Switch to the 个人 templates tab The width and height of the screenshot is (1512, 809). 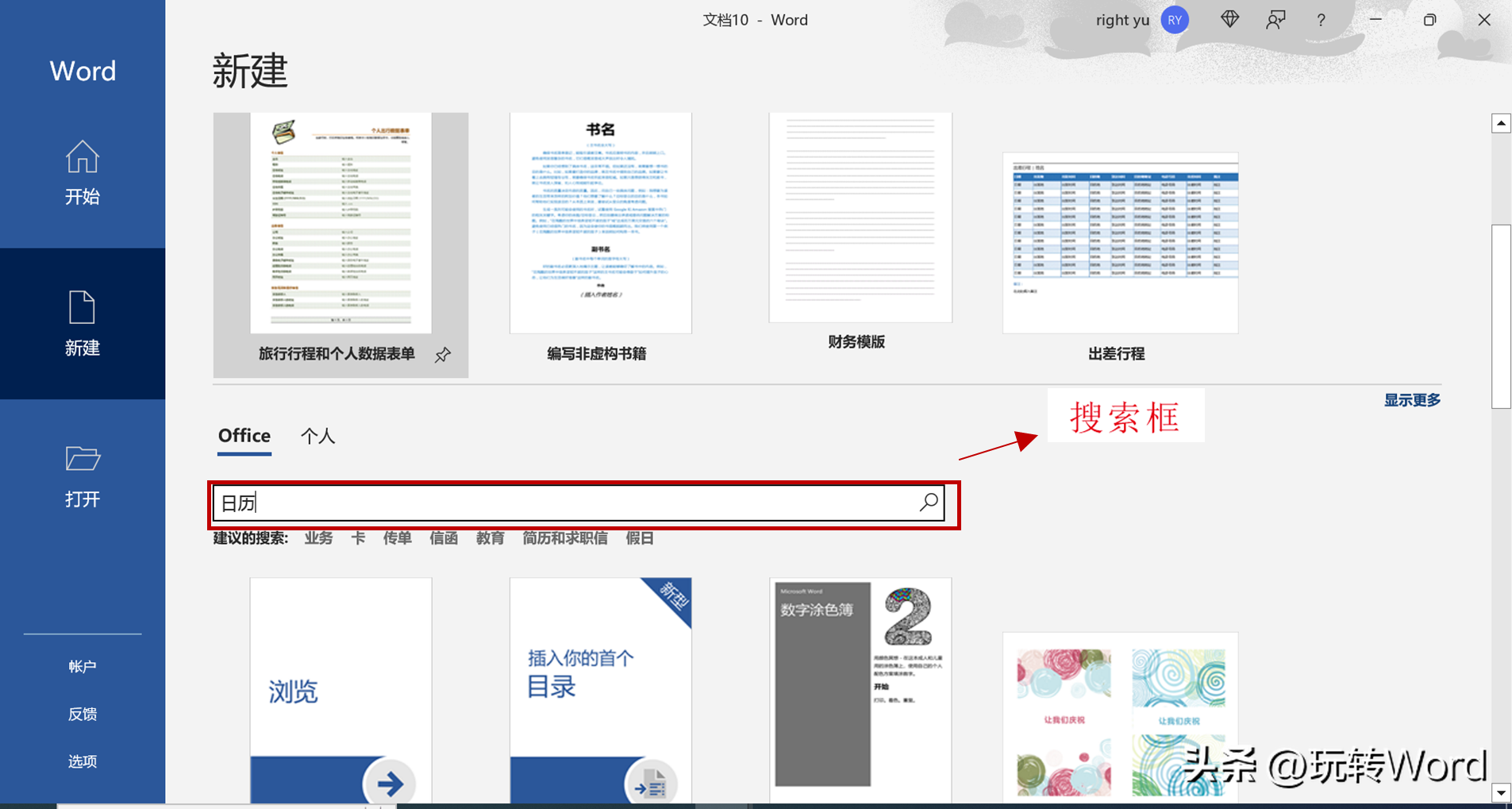coord(318,436)
